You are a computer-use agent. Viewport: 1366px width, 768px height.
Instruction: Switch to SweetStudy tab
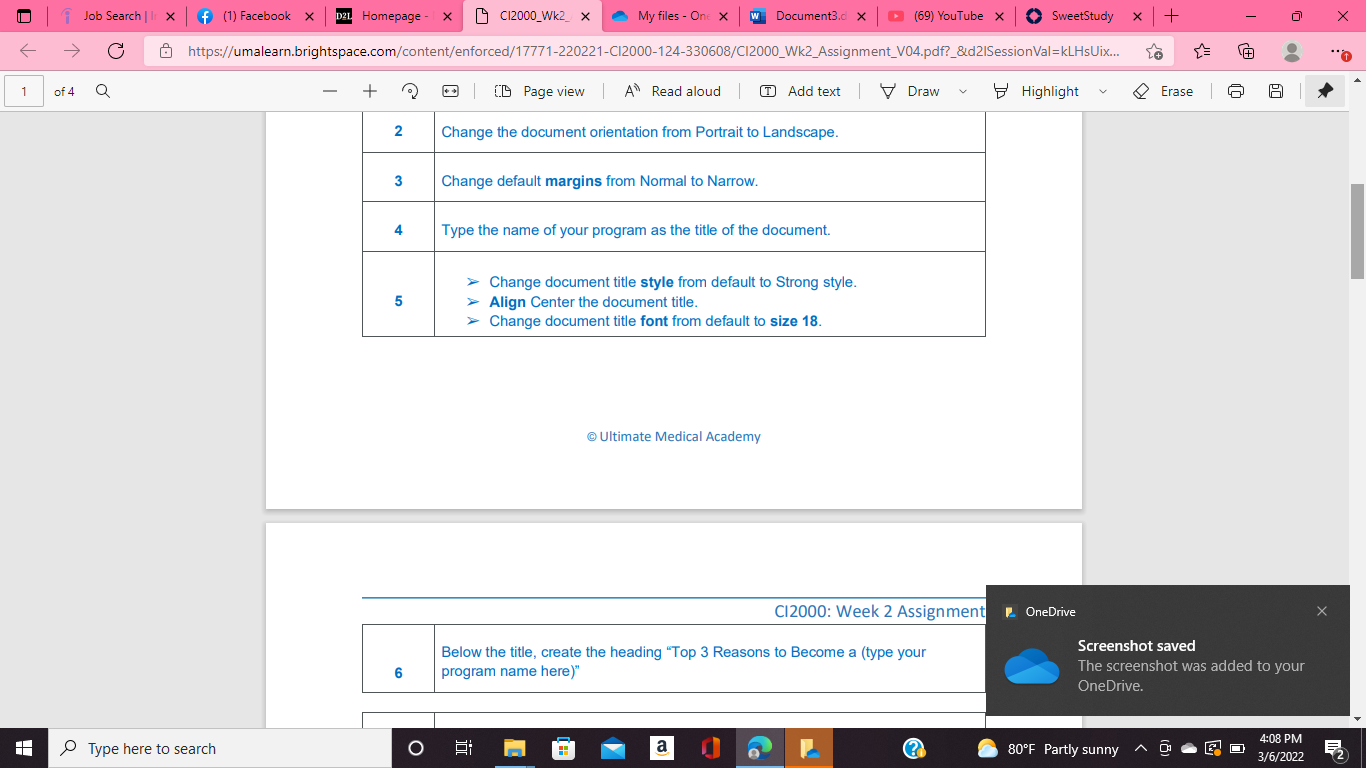click(x=1084, y=16)
